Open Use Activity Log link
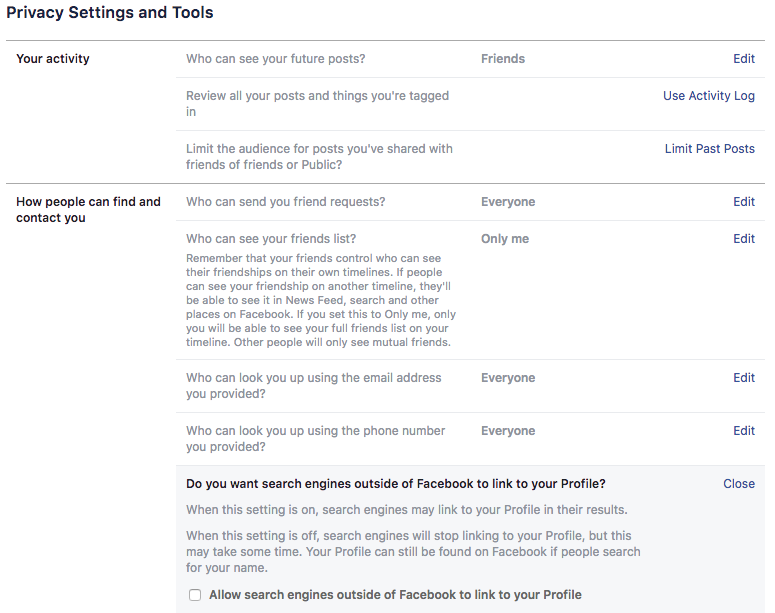The image size is (775, 613). pos(708,96)
